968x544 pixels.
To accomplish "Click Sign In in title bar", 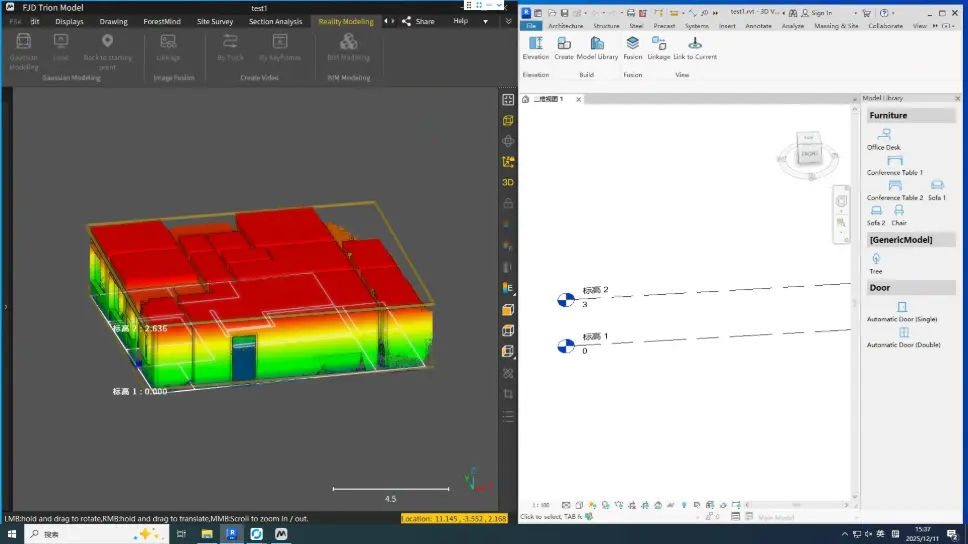I will tap(822, 13).
